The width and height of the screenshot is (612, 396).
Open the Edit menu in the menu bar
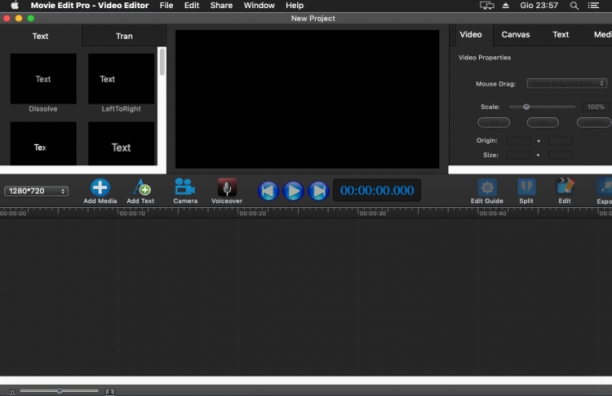192,5
